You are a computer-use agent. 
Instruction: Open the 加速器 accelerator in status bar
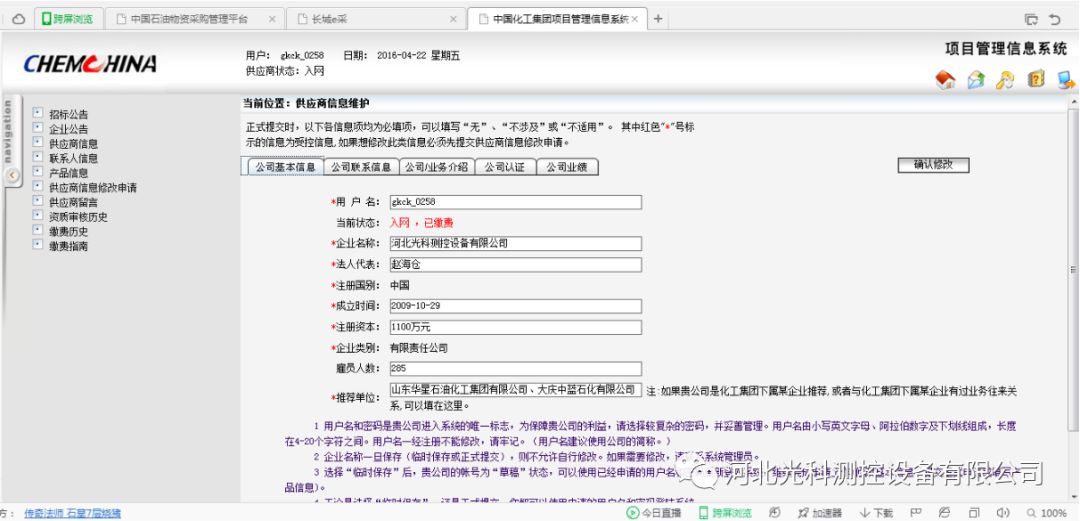820,513
